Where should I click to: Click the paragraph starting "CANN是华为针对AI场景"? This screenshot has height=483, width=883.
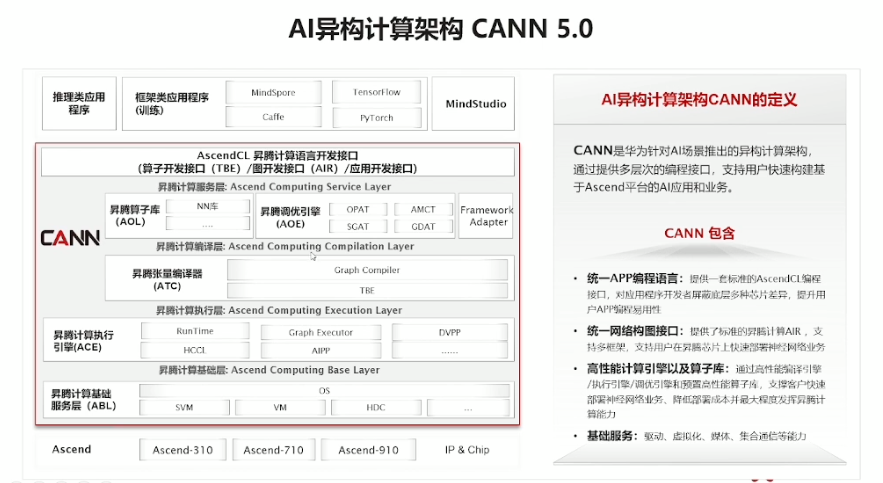click(x=699, y=169)
